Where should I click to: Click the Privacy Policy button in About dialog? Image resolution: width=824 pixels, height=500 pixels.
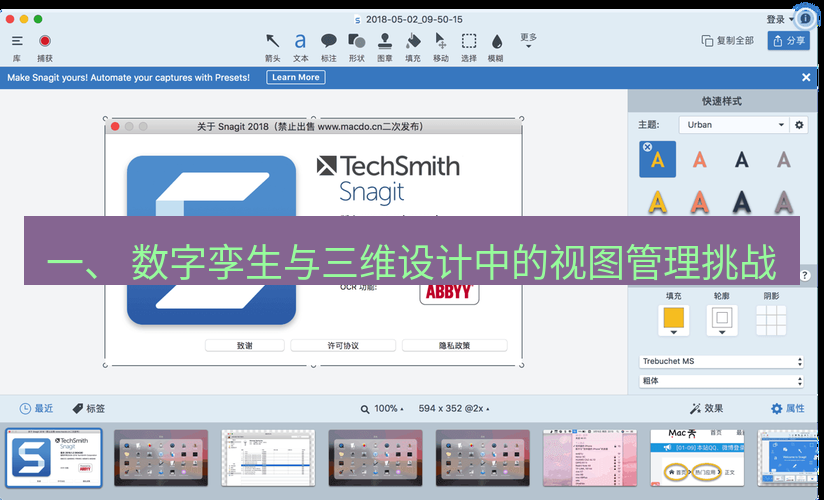[x=455, y=345]
